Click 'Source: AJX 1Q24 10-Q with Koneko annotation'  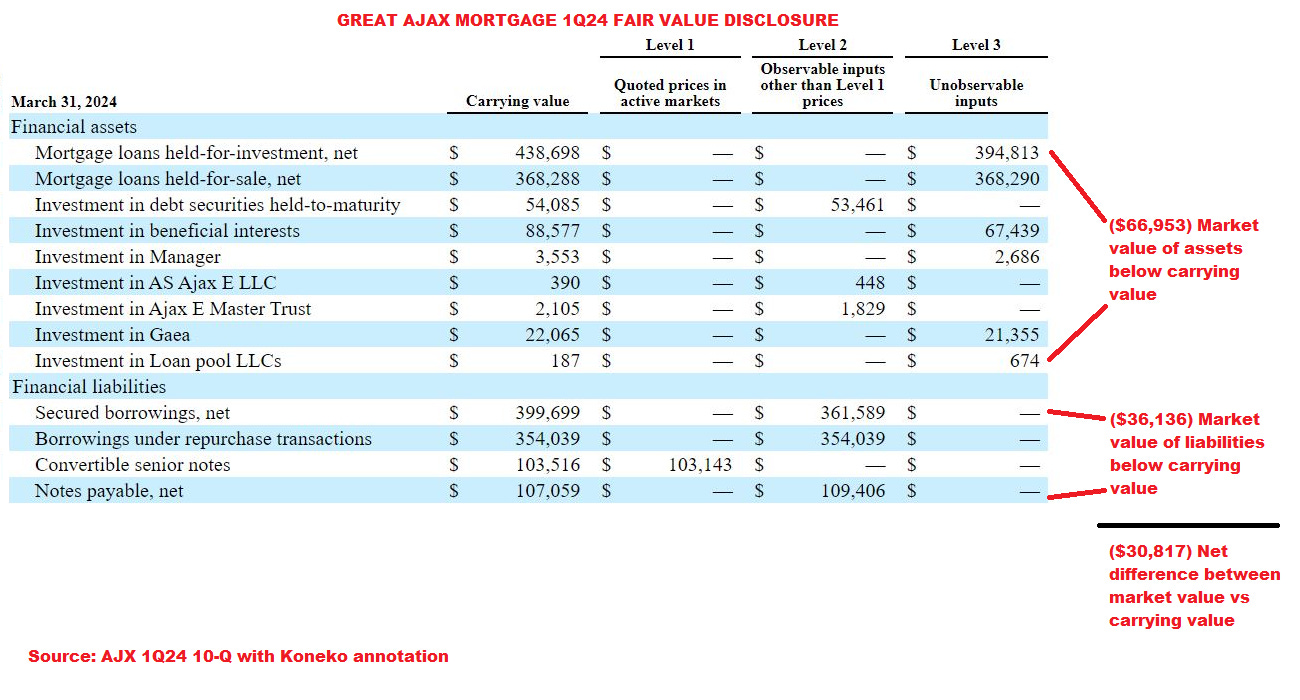coord(238,656)
